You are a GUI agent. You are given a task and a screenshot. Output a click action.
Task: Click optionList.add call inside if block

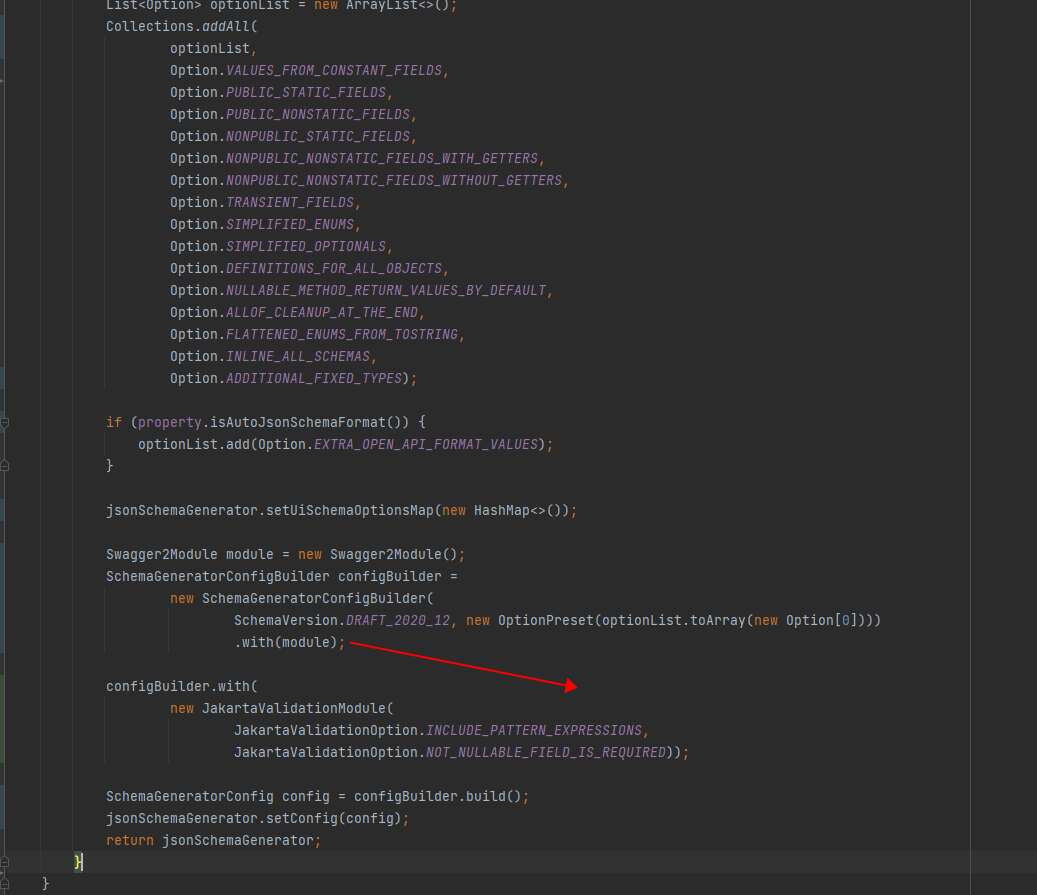point(194,444)
